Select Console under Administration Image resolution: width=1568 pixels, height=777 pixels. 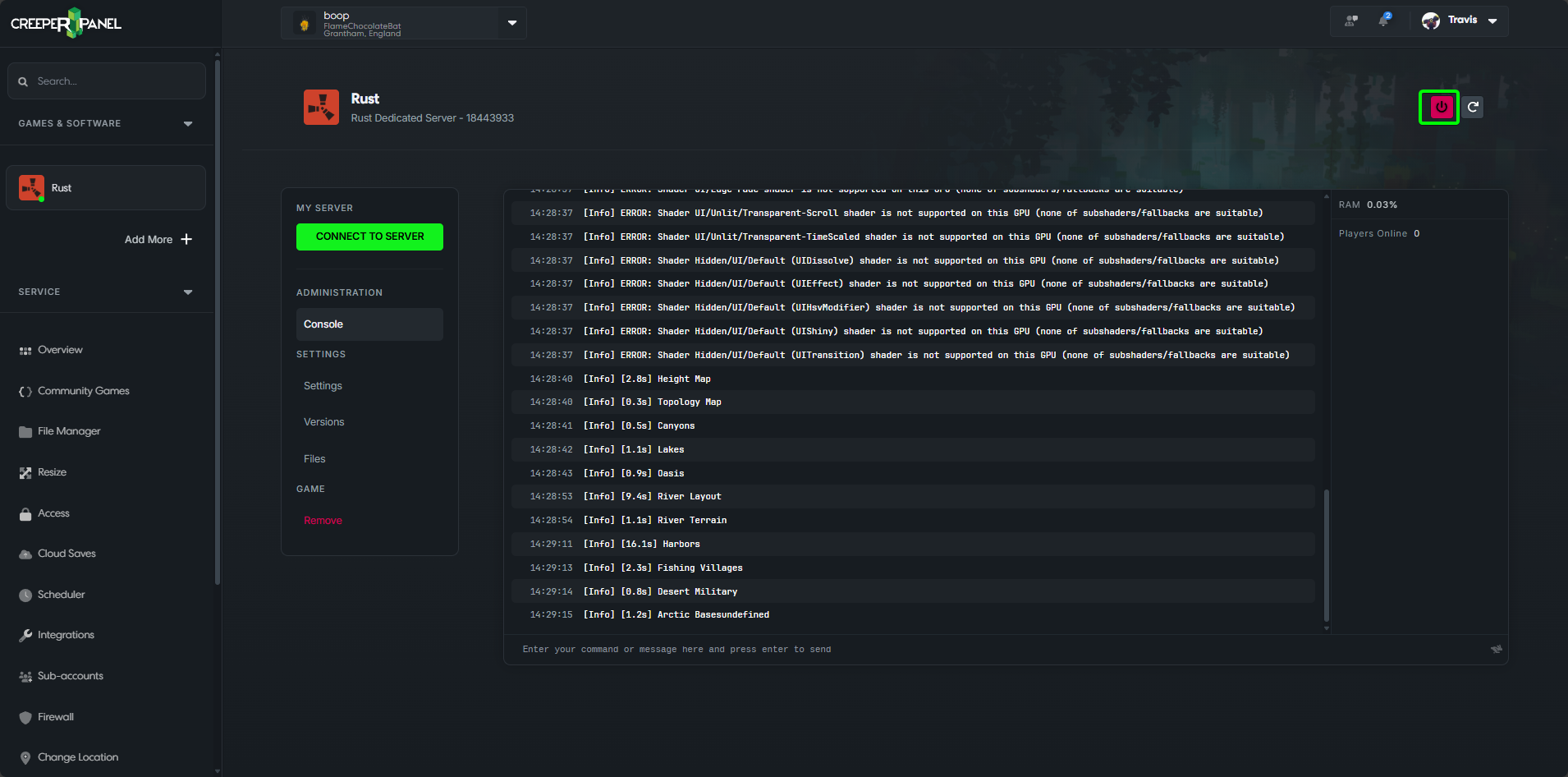pos(369,324)
